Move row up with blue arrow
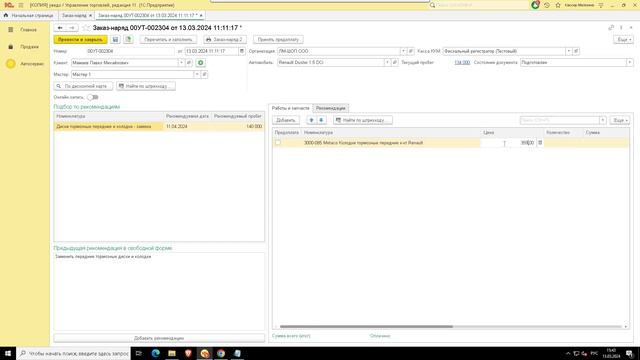Screen dimensions: 640x360 coord(311,120)
